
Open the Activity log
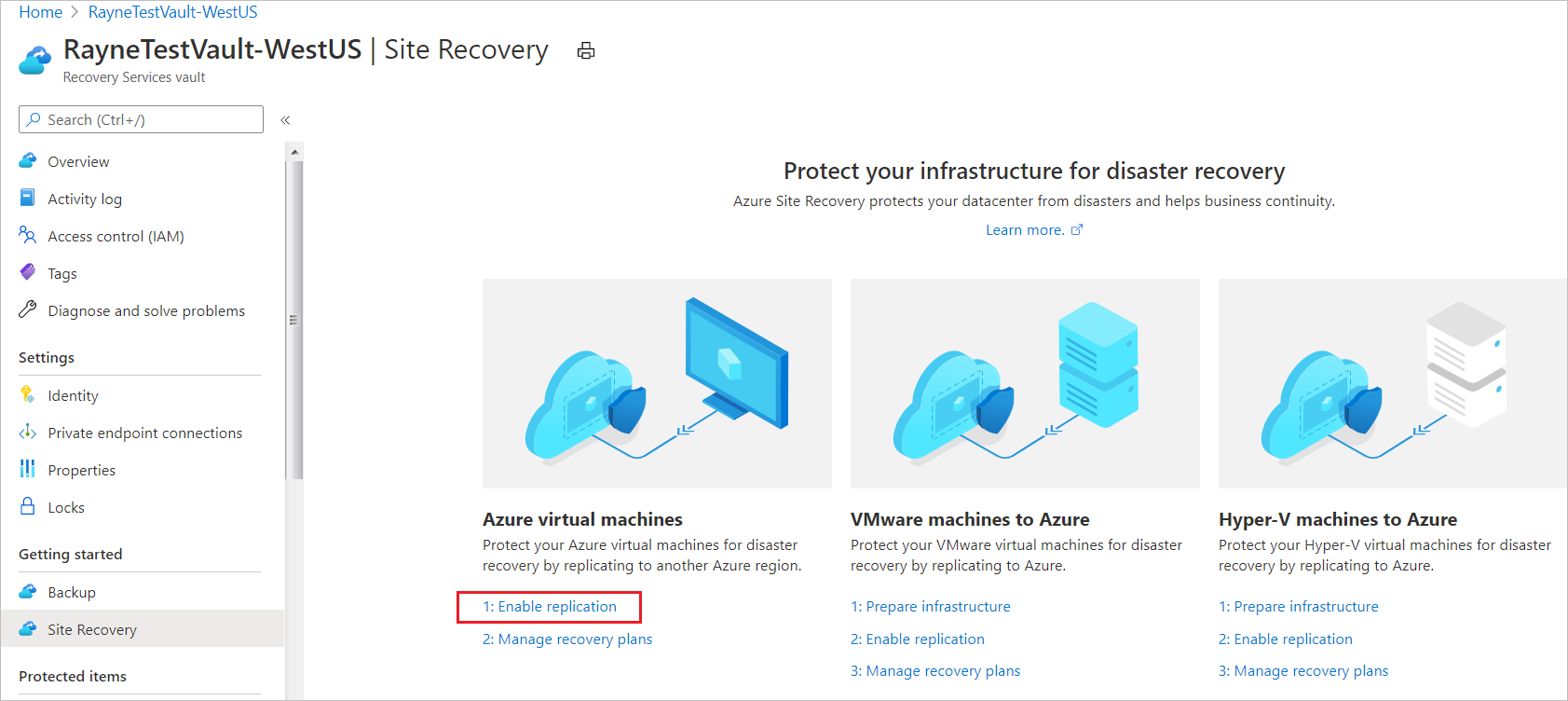point(85,198)
